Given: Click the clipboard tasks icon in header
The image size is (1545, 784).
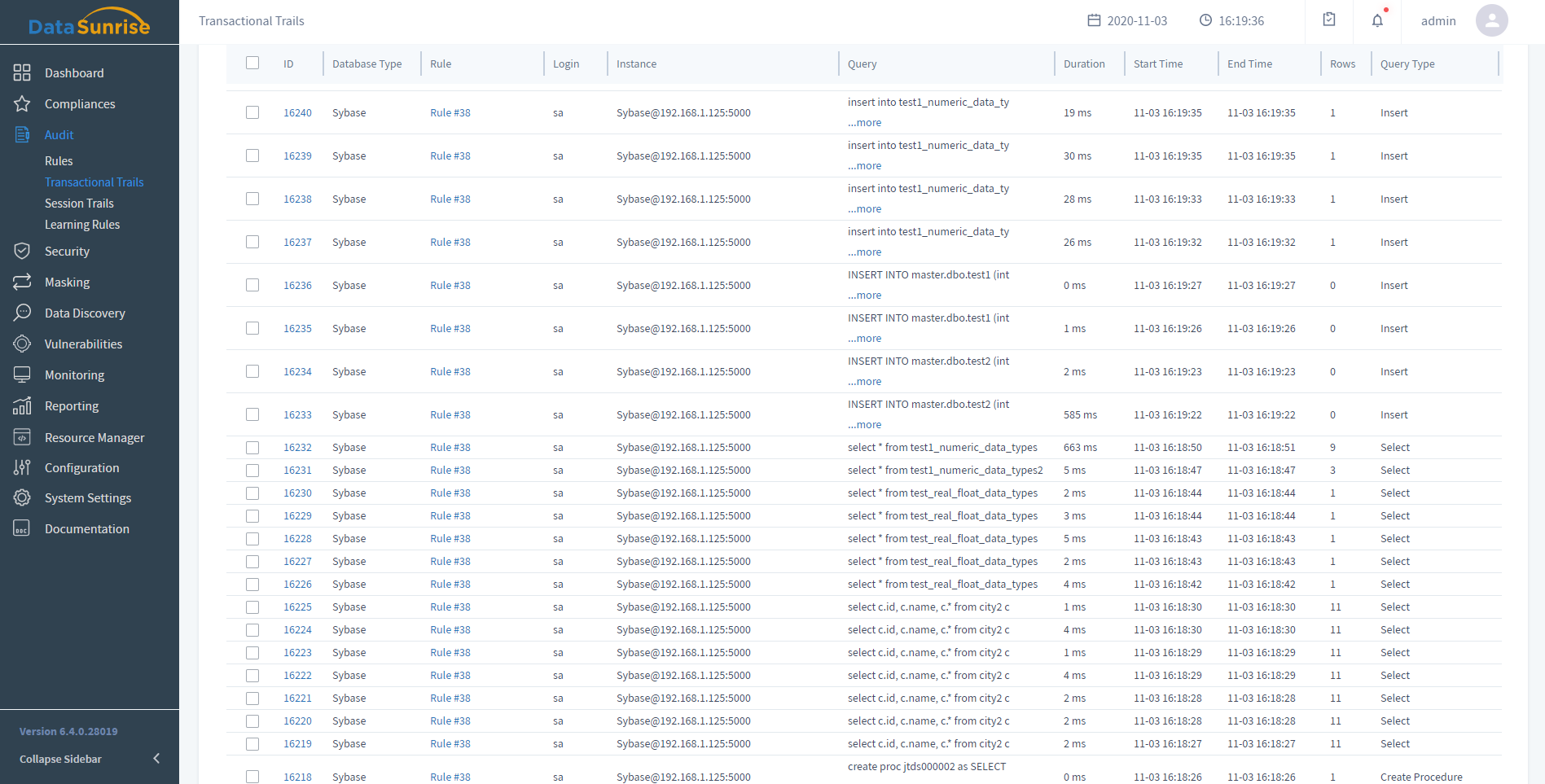Looking at the screenshot, I should (1329, 20).
